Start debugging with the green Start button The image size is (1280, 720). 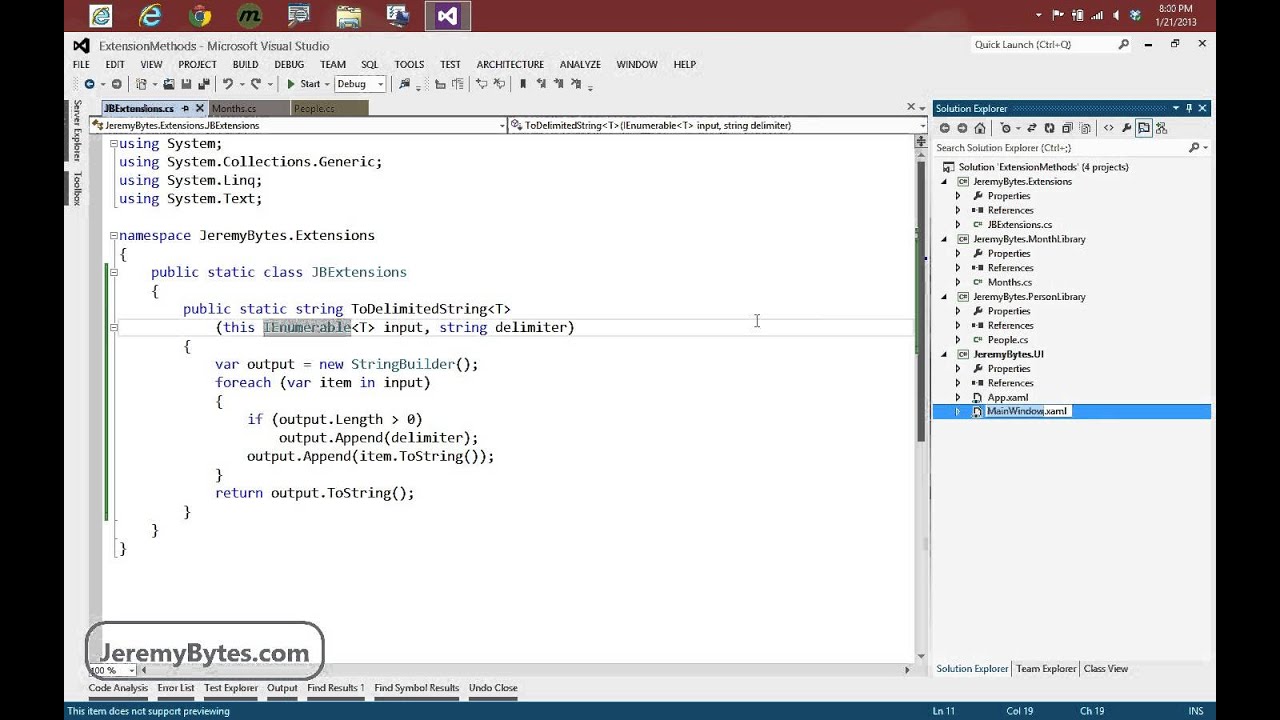pos(304,84)
